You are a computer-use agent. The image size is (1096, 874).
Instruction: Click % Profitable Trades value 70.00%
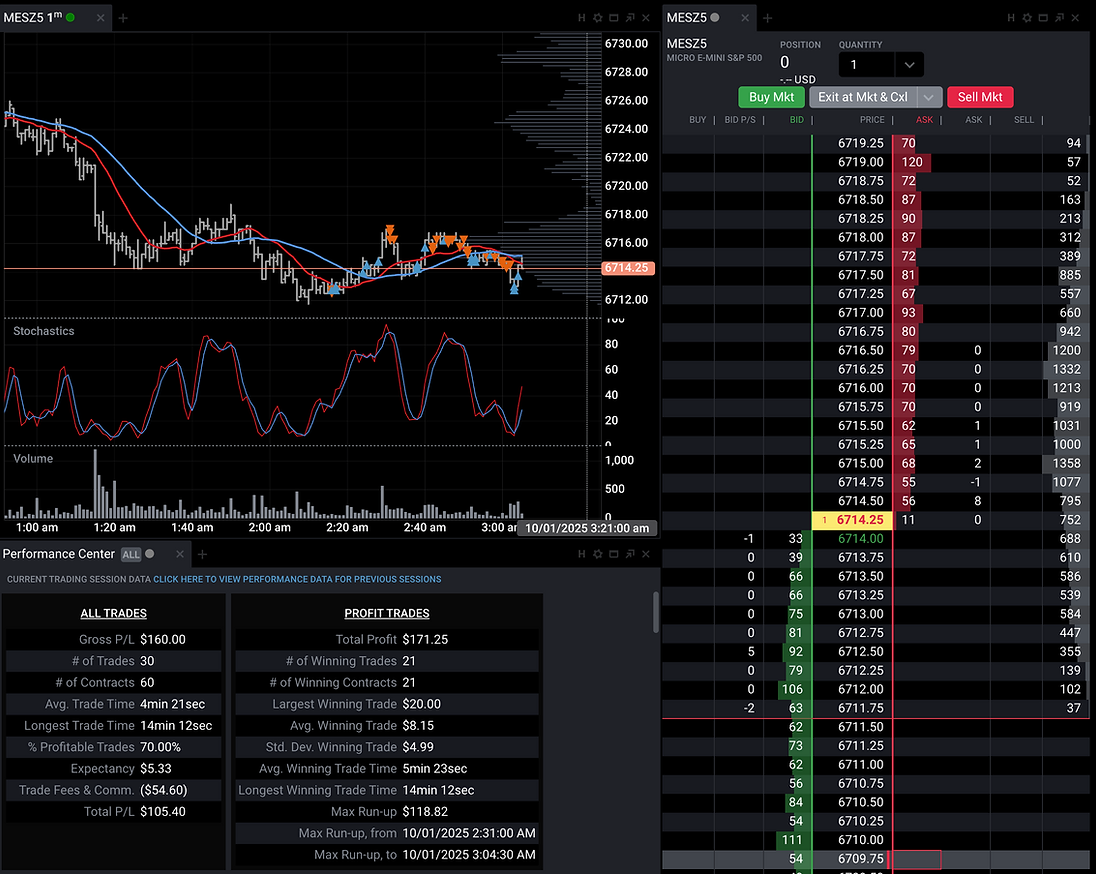(x=160, y=747)
